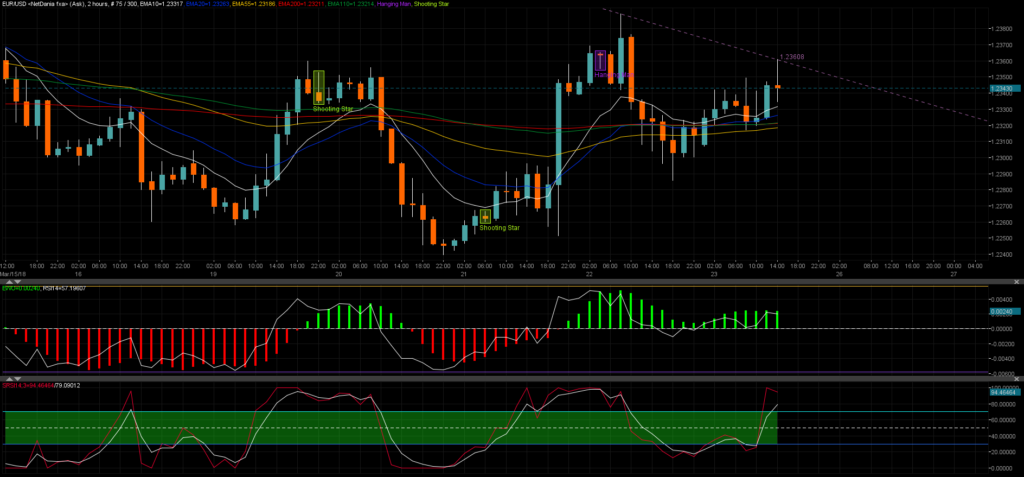The width and height of the screenshot is (1024, 477).
Task: Click the 1.23608 trendline price label
Action: coord(792,57)
